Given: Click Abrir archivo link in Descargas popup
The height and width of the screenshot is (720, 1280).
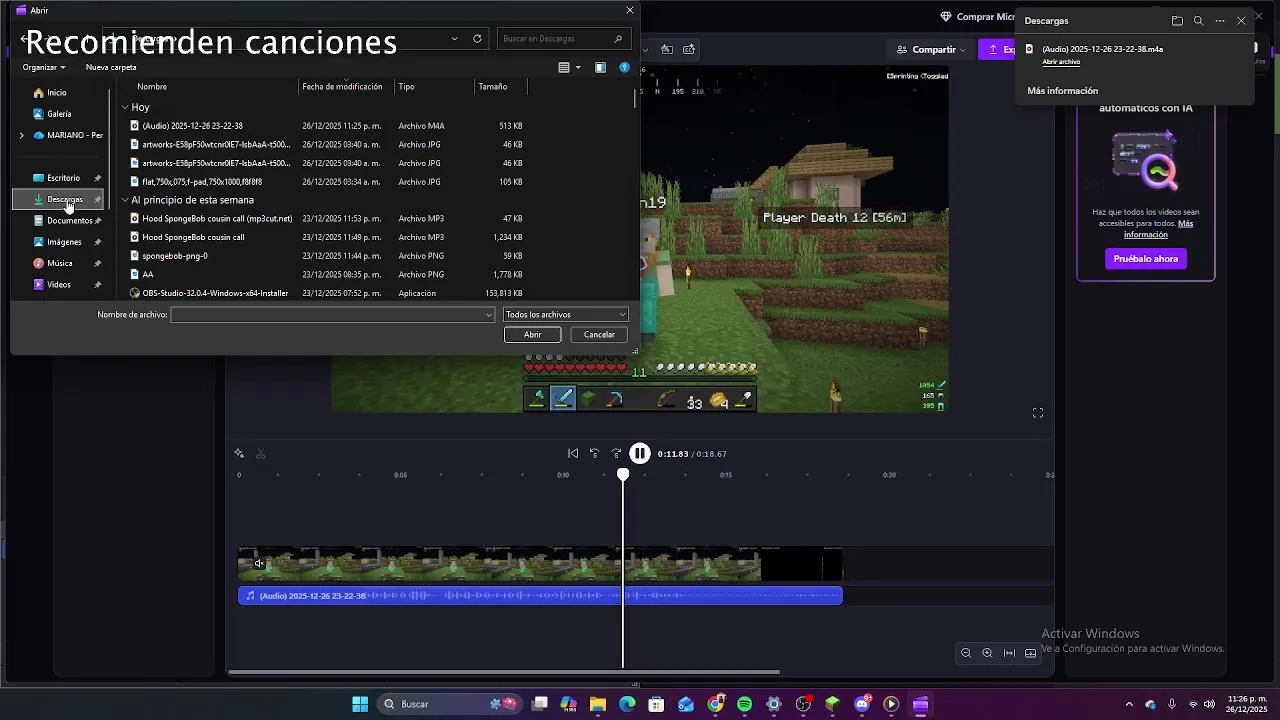Looking at the screenshot, I should coord(1061,62).
